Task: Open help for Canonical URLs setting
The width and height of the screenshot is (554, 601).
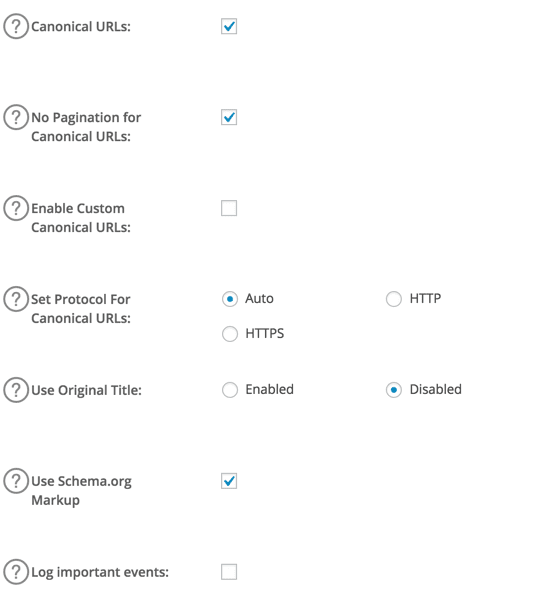Action: click(16, 26)
